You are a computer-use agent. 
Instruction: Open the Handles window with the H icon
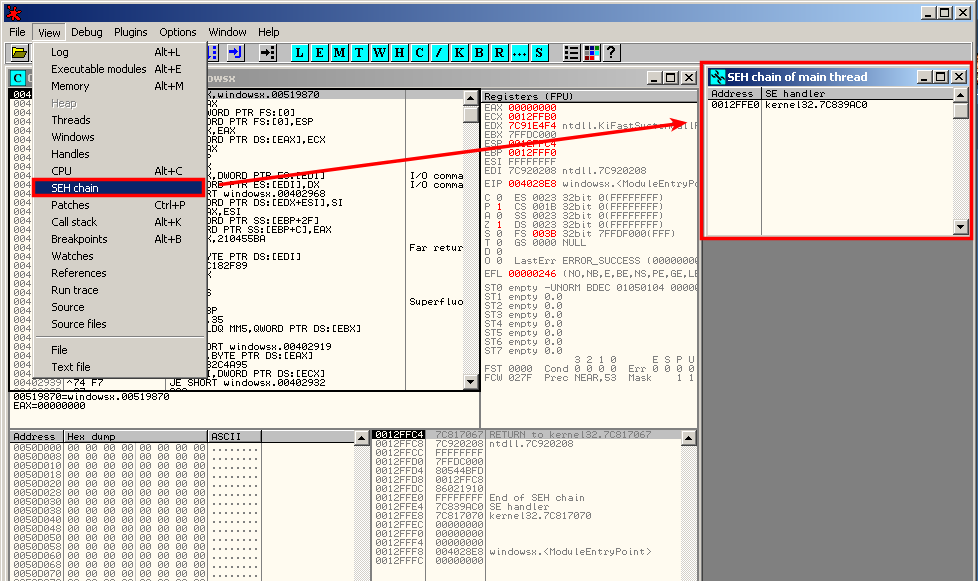401,52
